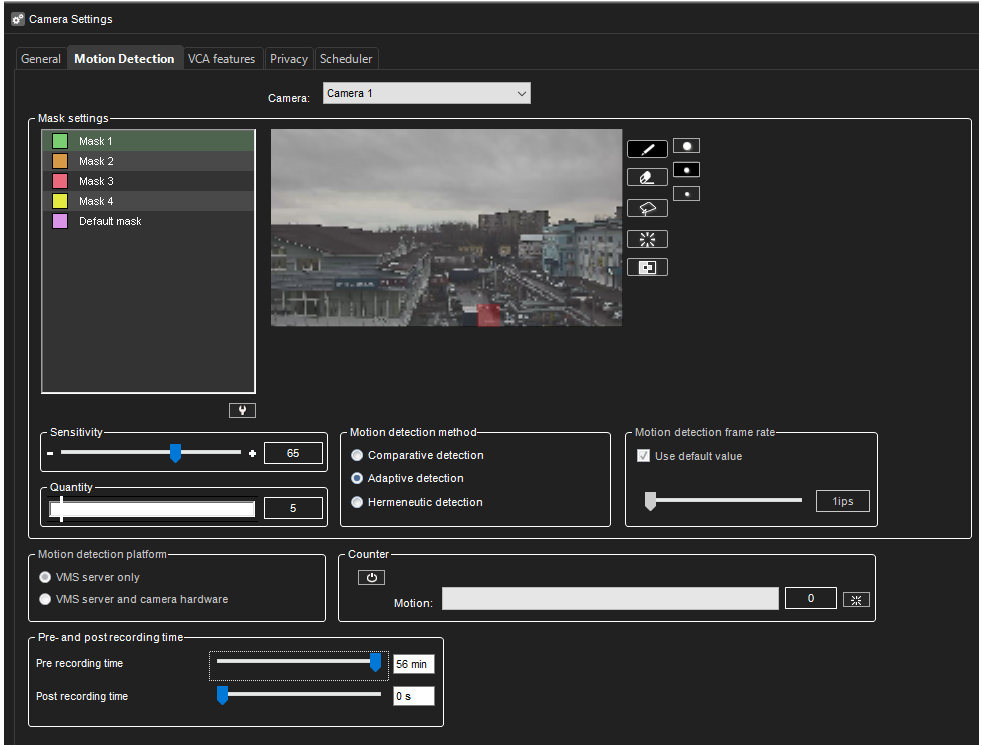Screen dimensions: 982x746
Task: Choose the polygon erase tool
Action: [x=647, y=207]
